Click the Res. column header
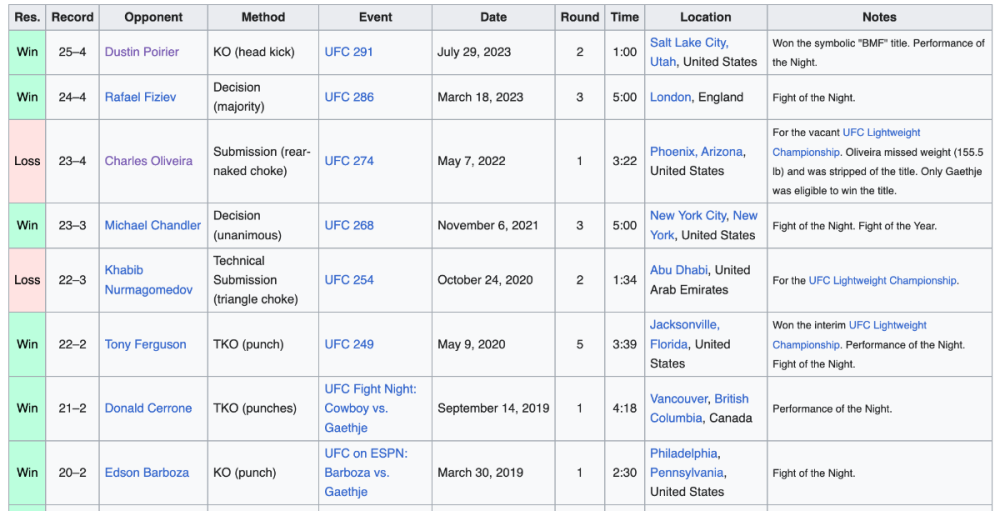The height and width of the screenshot is (511, 1000). pos(27,17)
